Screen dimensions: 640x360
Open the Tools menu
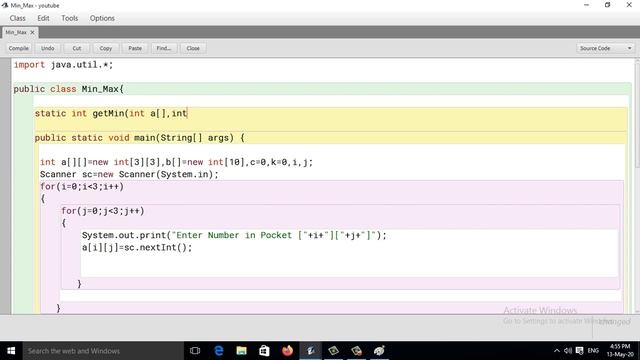[69, 18]
